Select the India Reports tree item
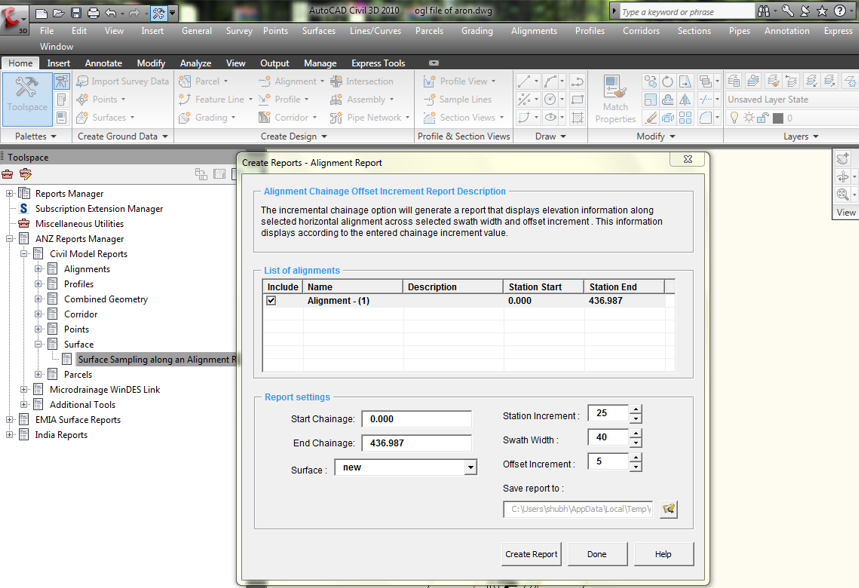 61,435
